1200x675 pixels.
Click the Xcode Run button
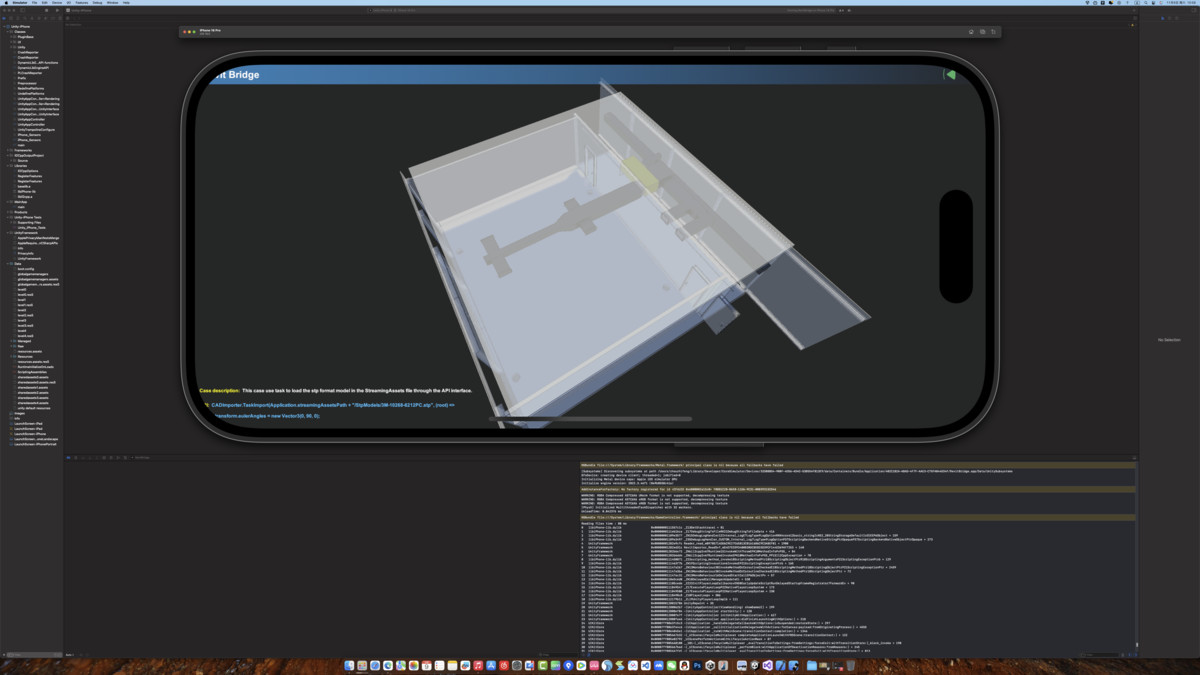click(x=57, y=10)
